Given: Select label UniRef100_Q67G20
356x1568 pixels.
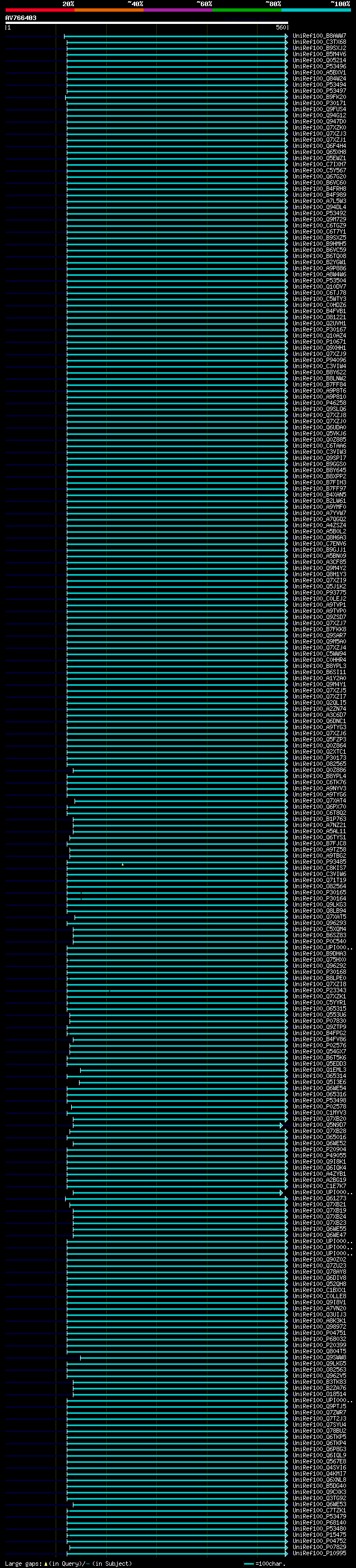Looking at the screenshot, I should 319,176.
